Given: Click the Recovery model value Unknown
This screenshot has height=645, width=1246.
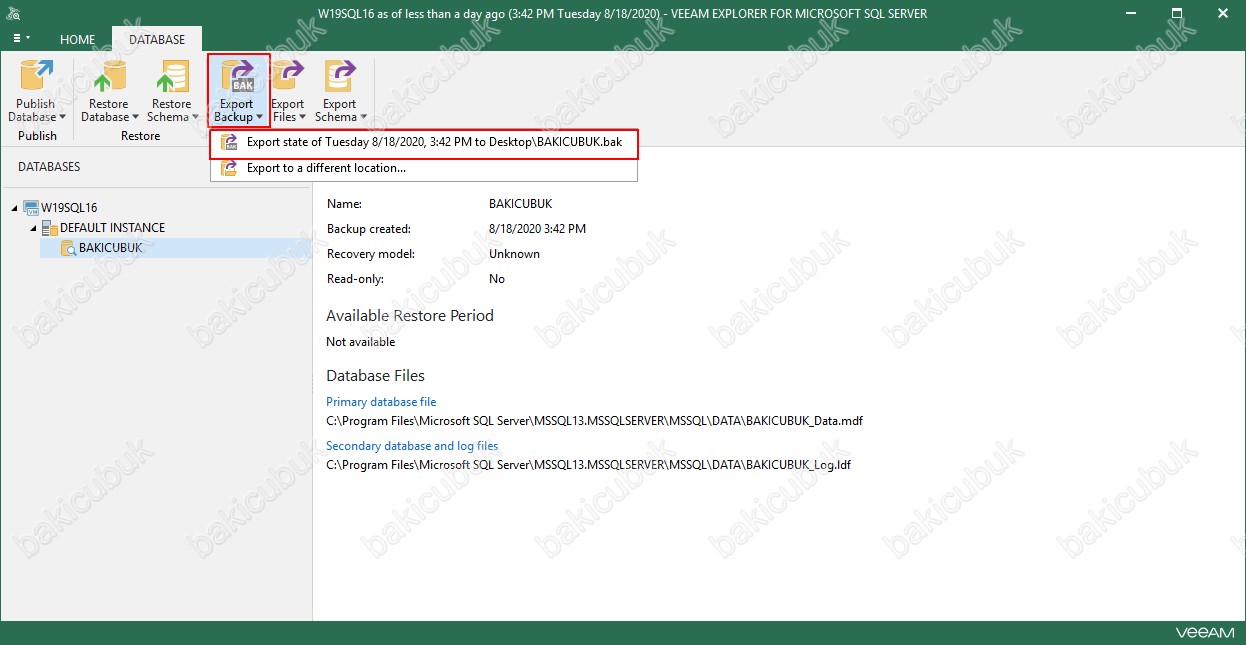Looking at the screenshot, I should (514, 254).
